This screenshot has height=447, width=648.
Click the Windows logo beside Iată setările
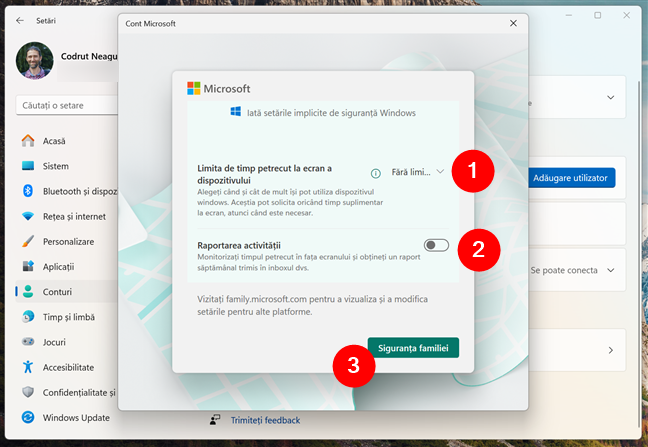[236, 112]
